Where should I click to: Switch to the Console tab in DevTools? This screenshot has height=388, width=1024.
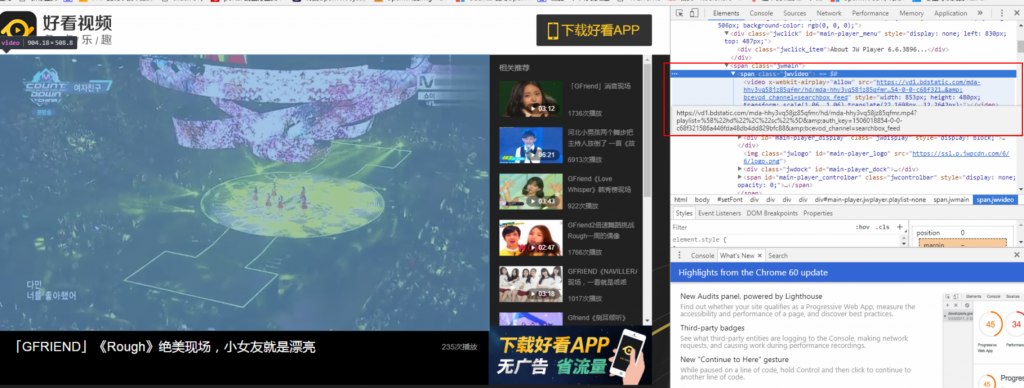761,13
